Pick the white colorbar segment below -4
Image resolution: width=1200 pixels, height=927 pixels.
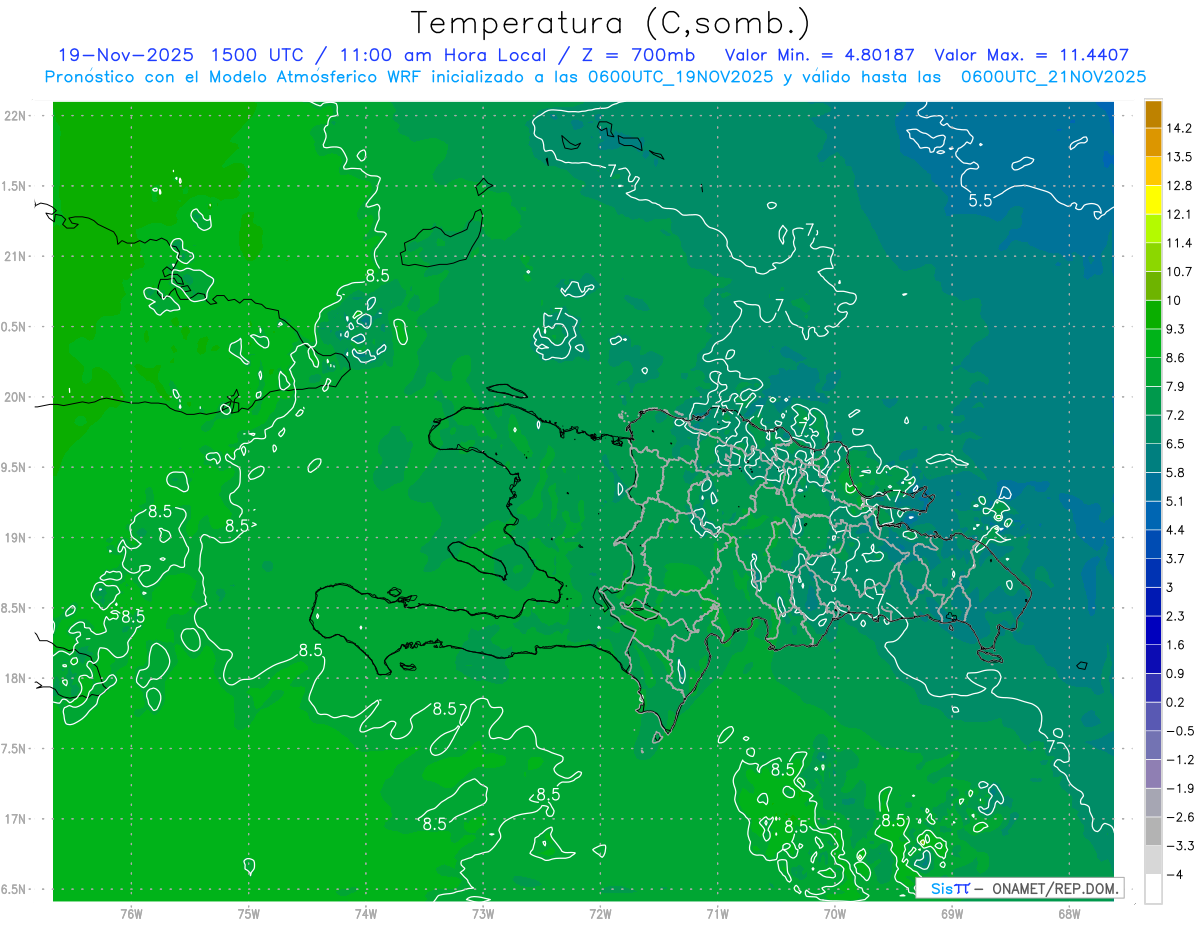(1153, 888)
